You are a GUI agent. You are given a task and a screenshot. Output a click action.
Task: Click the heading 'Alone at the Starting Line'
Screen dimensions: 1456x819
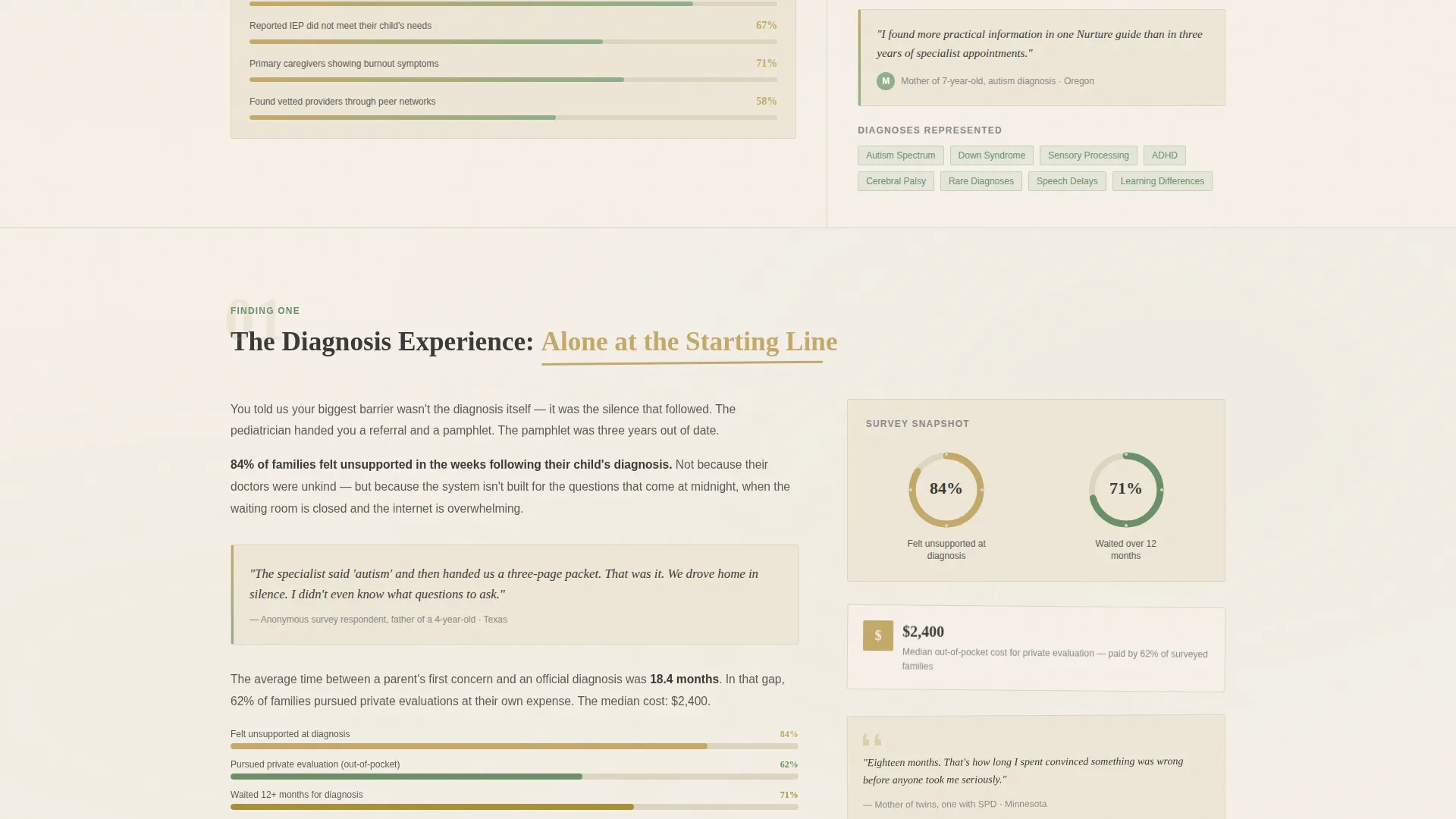tap(689, 342)
